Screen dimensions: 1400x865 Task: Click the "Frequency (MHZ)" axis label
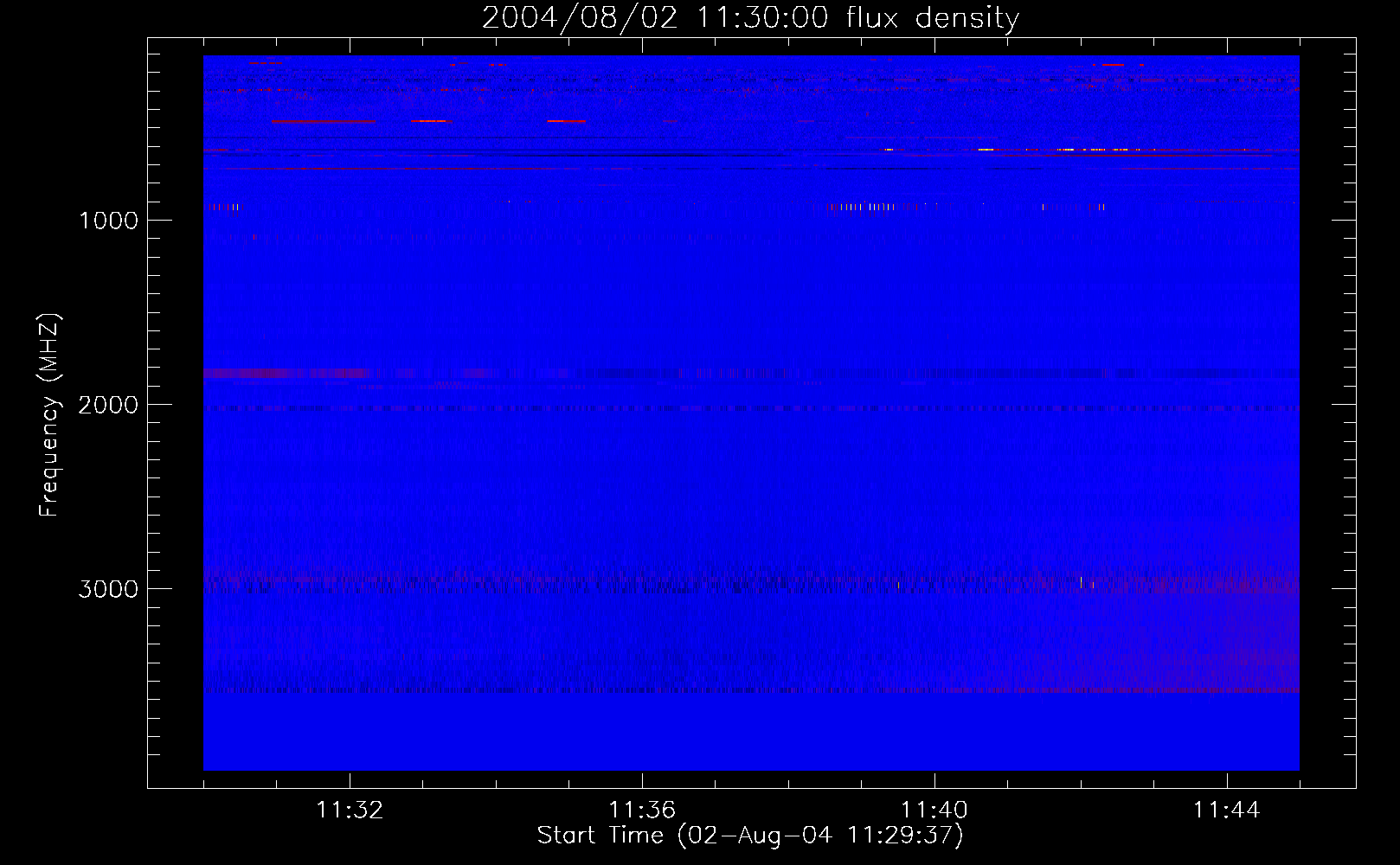pos(49,415)
